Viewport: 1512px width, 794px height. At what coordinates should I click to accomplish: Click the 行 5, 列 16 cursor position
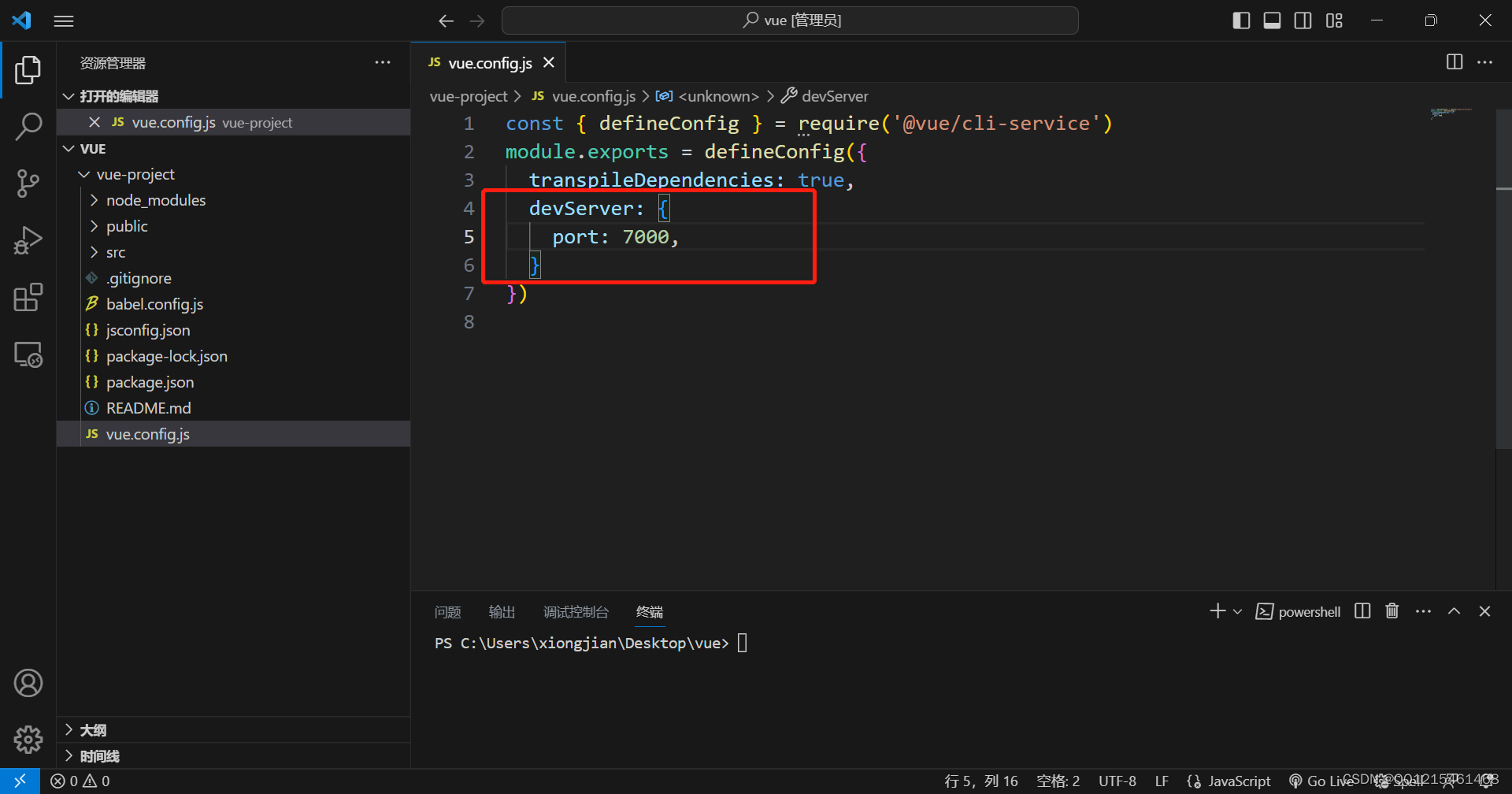pos(980,781)
